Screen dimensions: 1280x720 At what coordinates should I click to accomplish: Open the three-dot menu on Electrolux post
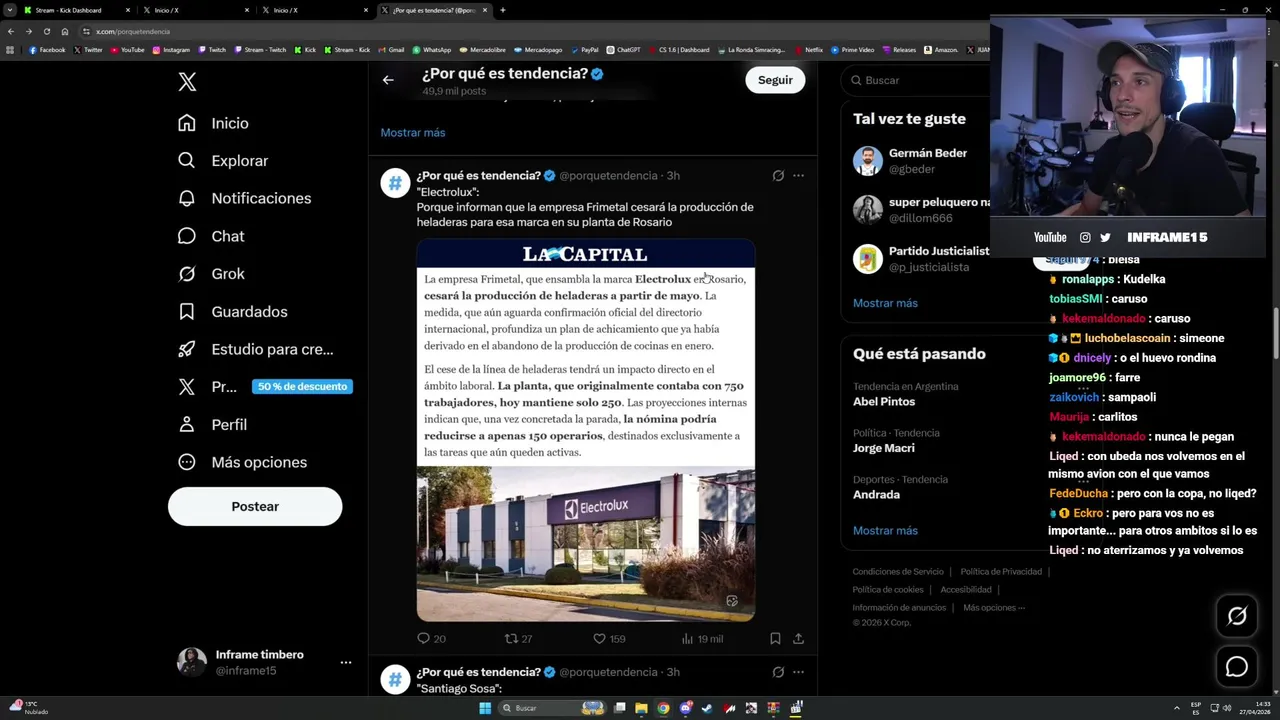(x=798, y=176)
